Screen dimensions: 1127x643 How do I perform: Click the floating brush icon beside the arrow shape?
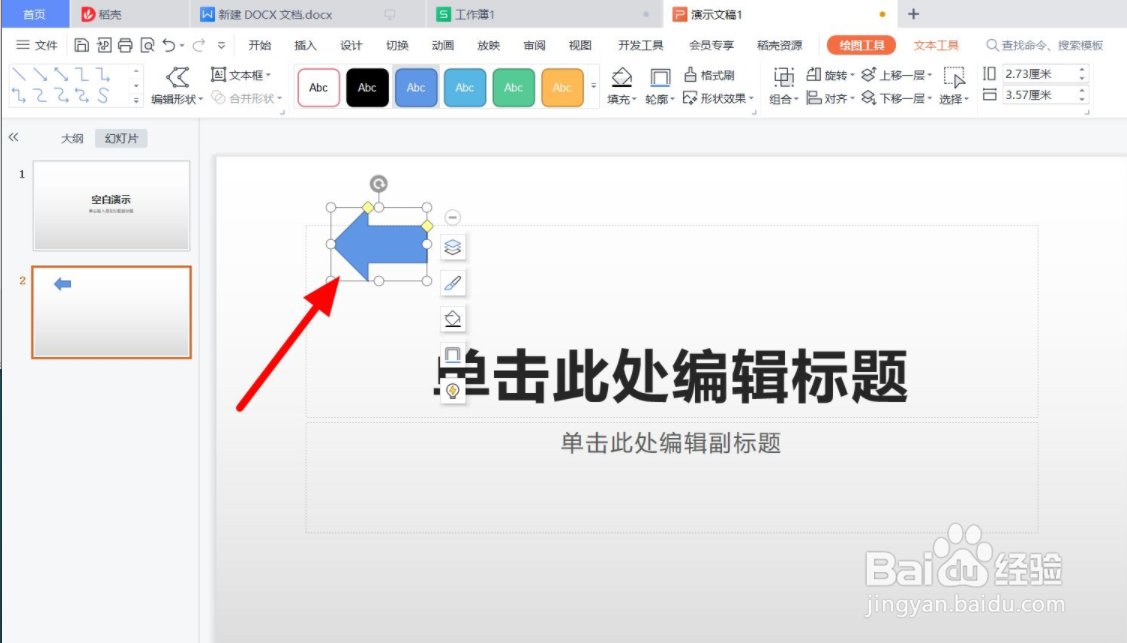[452, 282]
